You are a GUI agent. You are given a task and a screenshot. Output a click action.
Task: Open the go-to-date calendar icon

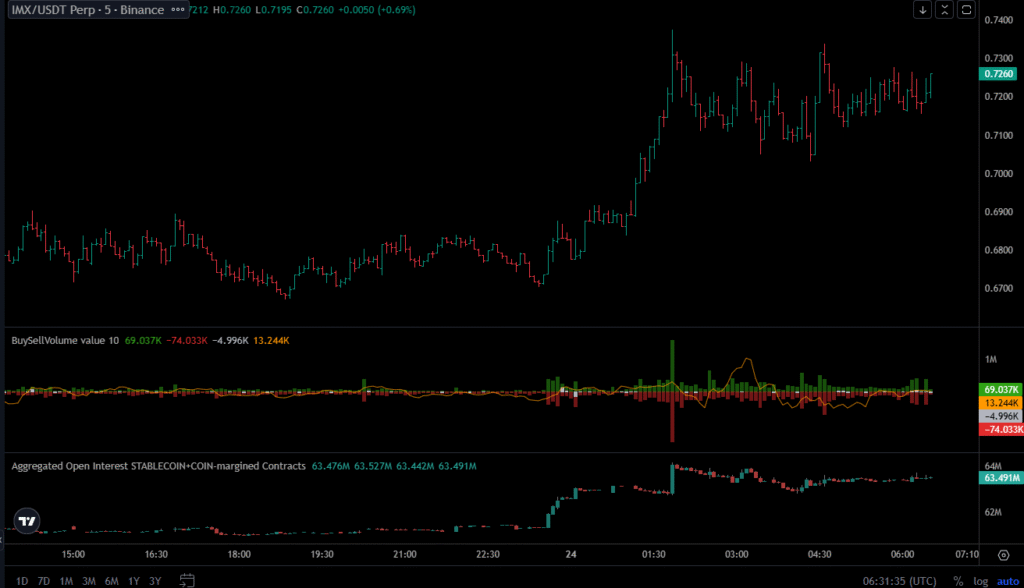coord(187,580)
